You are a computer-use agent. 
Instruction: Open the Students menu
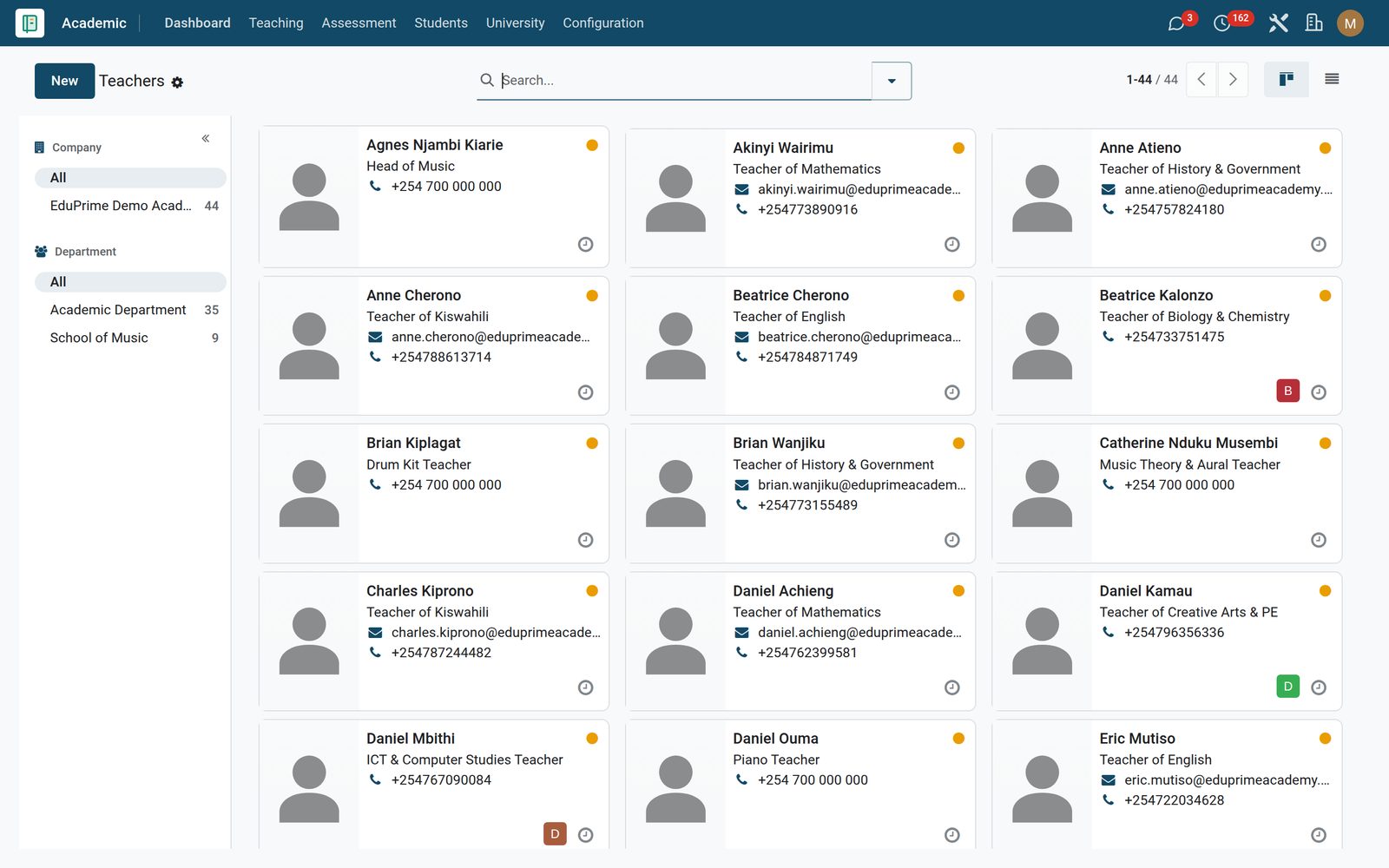point(441,23)
